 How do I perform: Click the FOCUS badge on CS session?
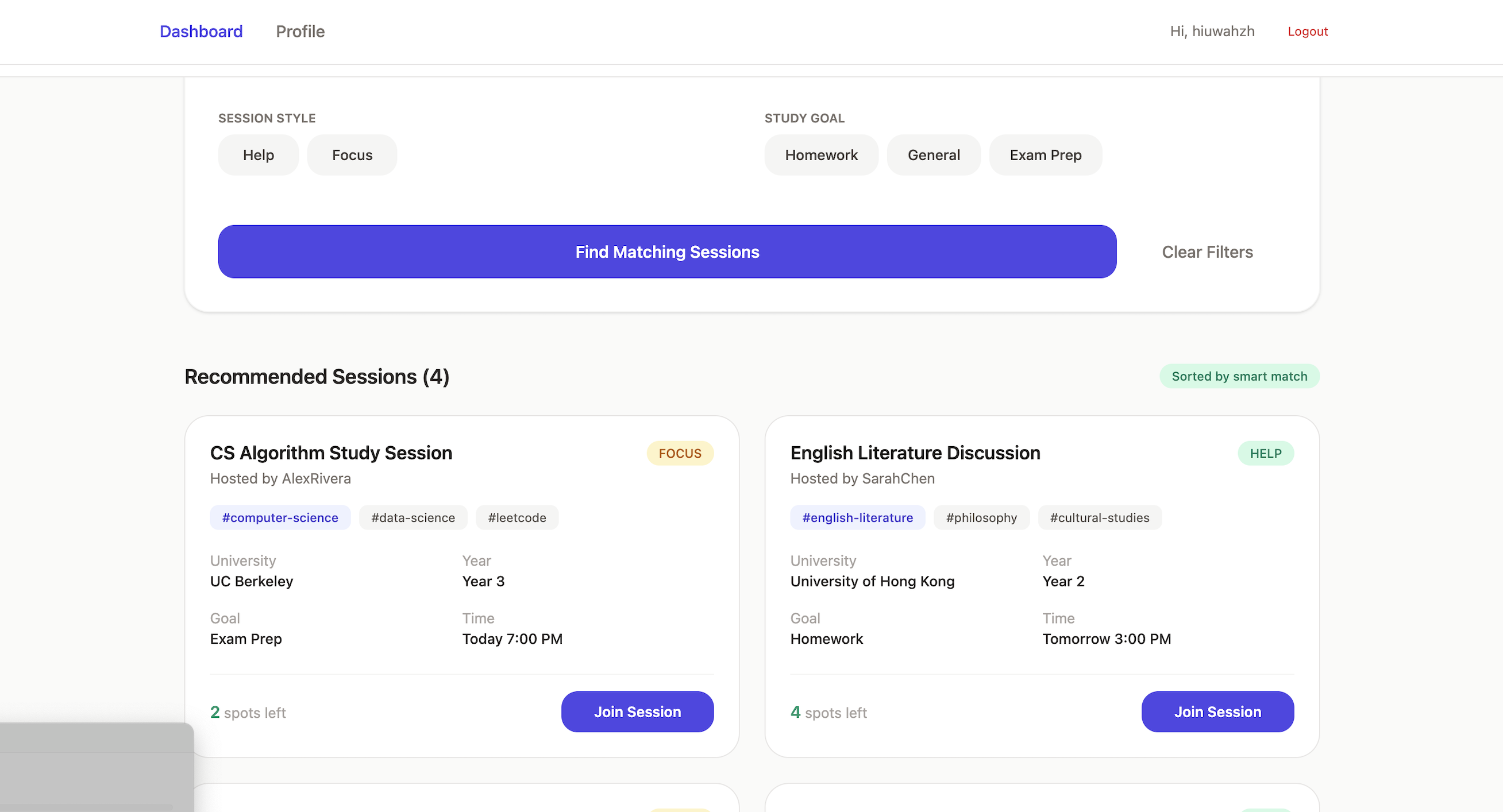[x=680, y=453]
